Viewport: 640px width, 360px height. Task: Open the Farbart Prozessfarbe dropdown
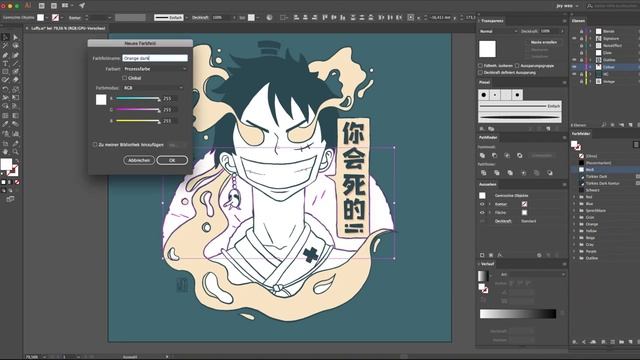[155, 69]
